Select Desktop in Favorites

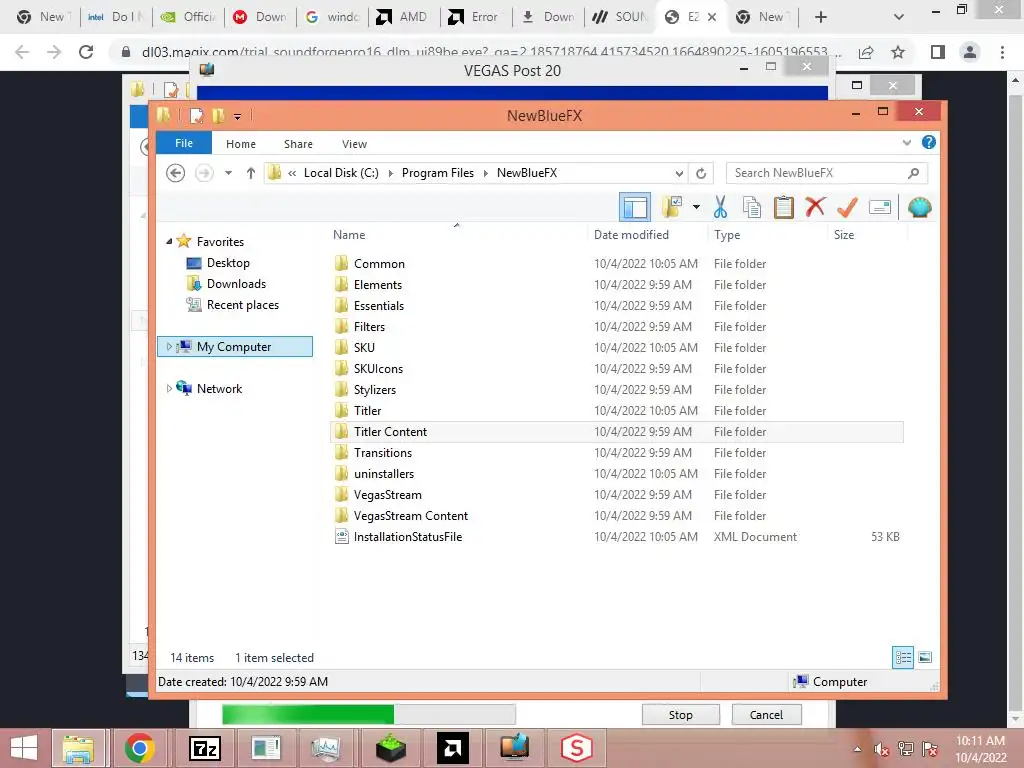click(x=228, y=263)
